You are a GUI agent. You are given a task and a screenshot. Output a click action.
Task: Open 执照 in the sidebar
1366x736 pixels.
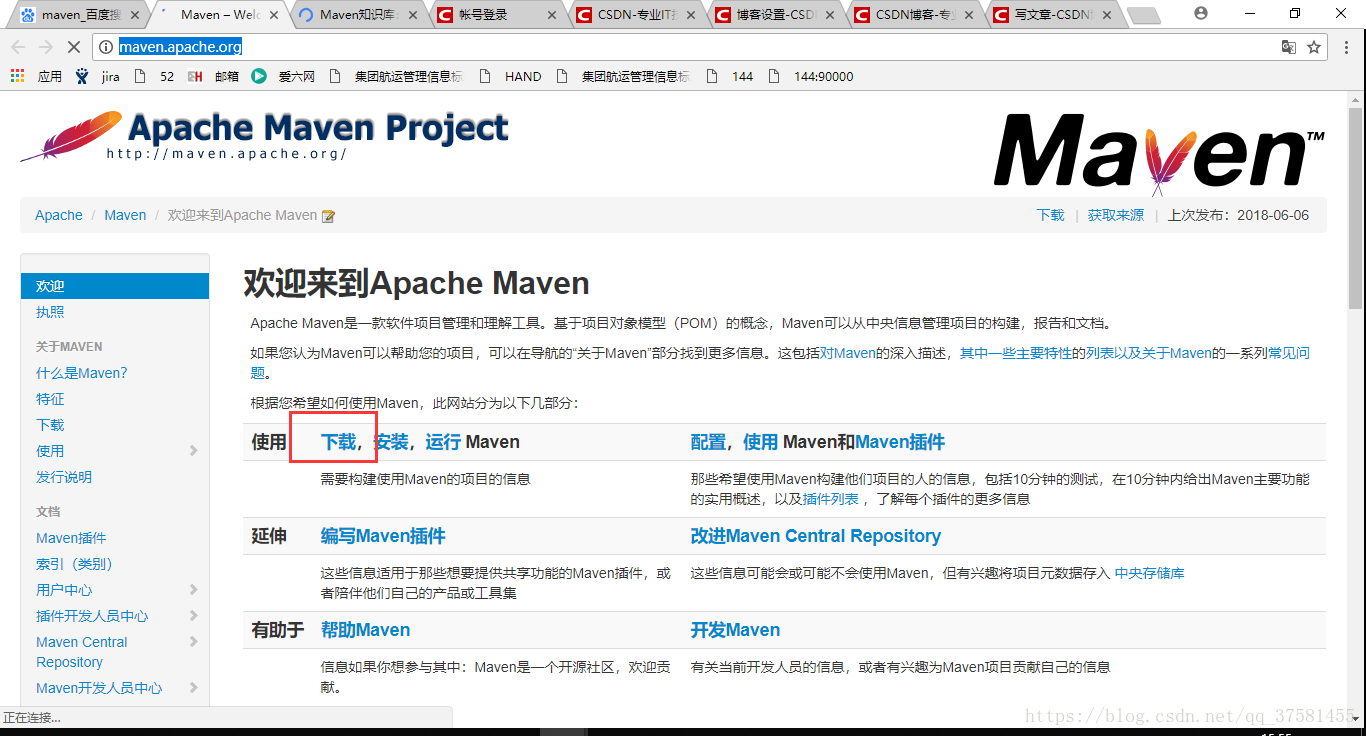[x=50, y=312]
